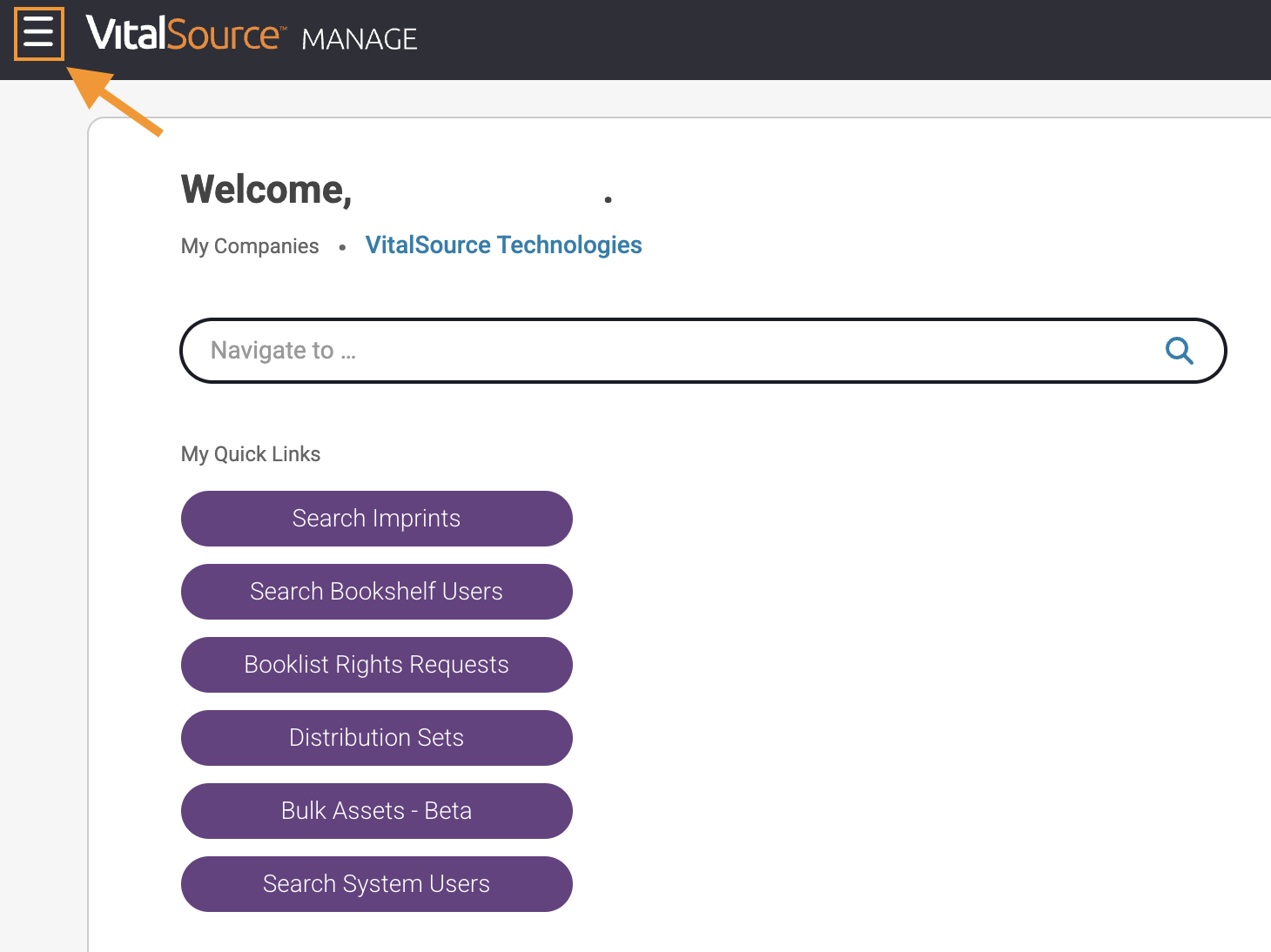Click the Welcome heading
1271x952 pixels.
(266, 189)
